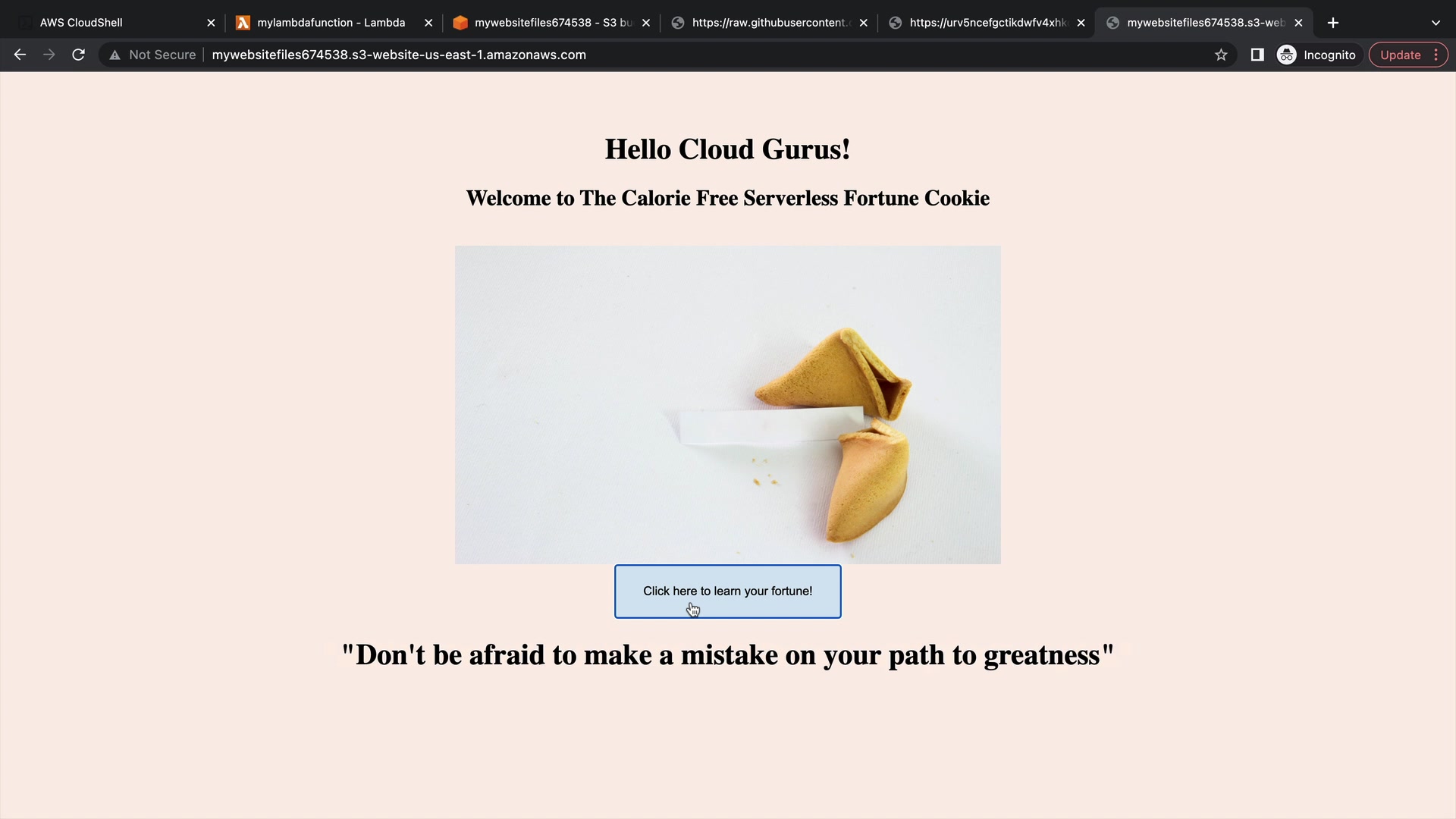The width and height of the screenshot is (1456, 819).
Task: Close the mylambdafunction Lambda tab
Action: click(x=428, y=23)
